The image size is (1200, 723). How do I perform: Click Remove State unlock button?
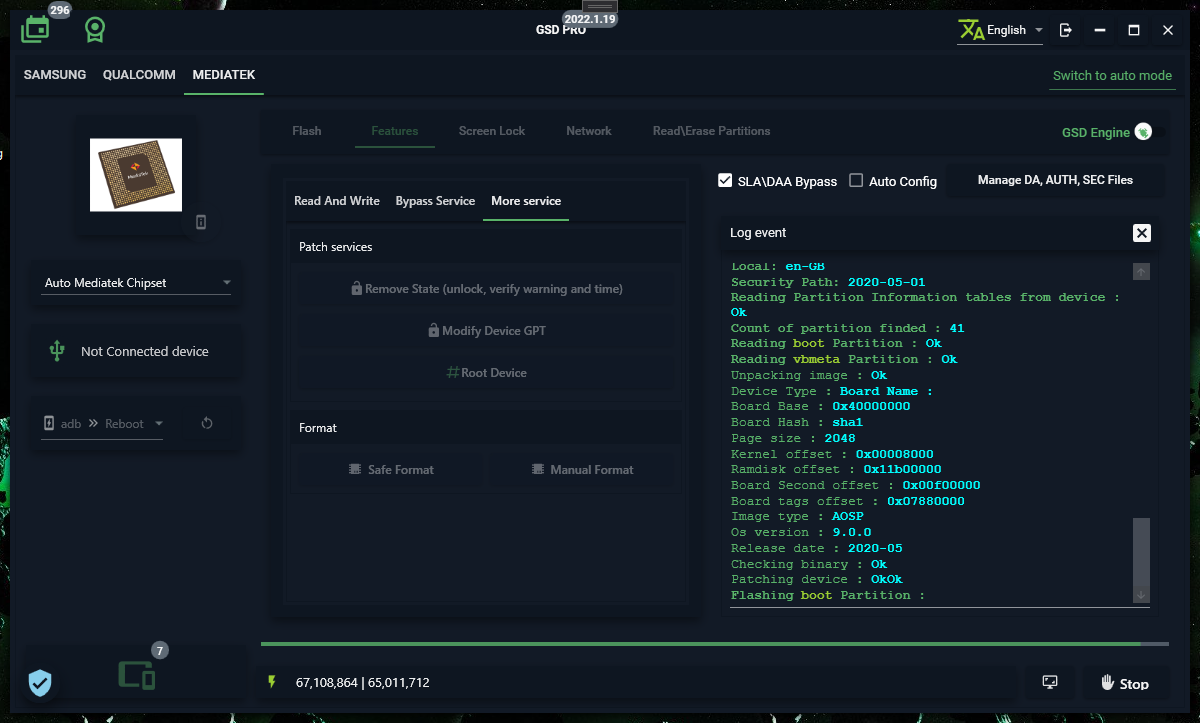point(487,289)
